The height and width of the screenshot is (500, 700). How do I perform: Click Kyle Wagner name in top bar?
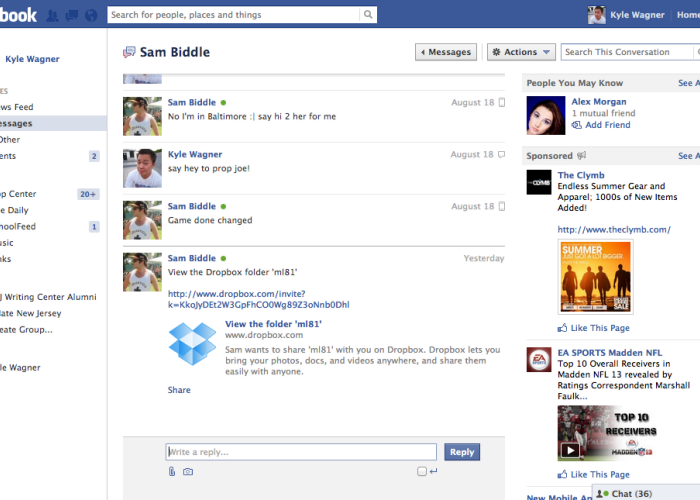pyautogui.click(x=637, y=15)
